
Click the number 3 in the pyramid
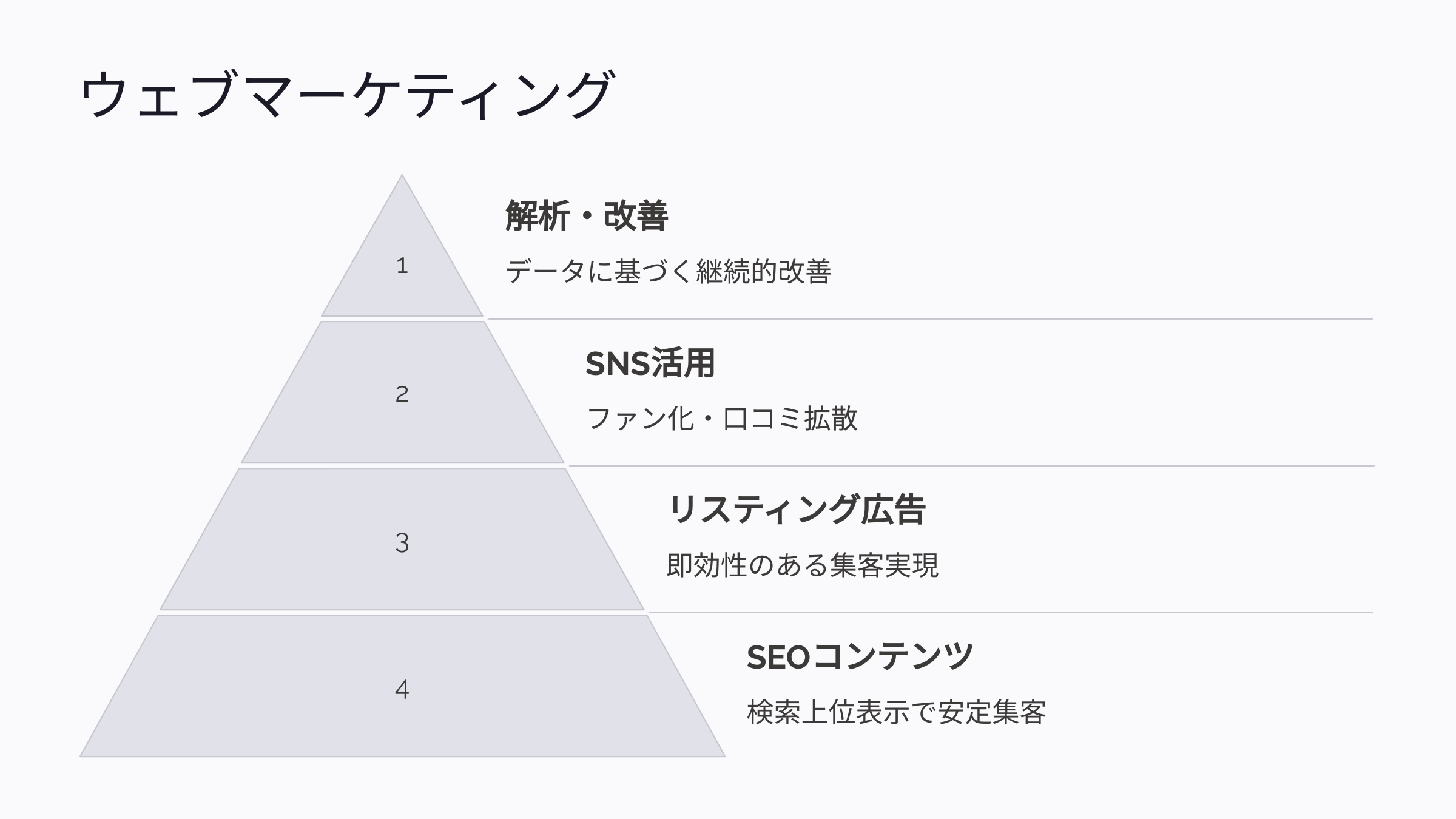(402, 542)
